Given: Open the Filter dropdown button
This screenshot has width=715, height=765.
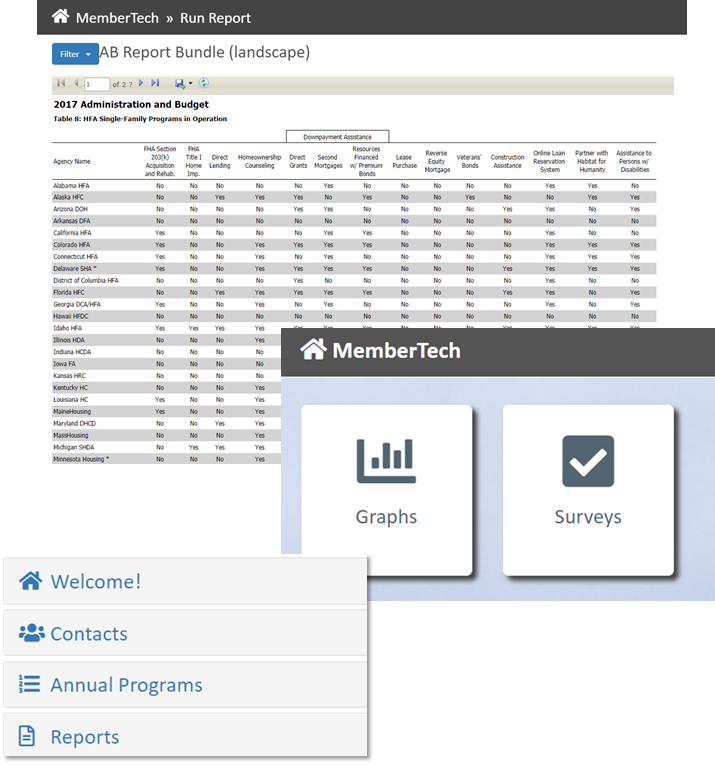Looking at the screenshot, I should [x=75, y=54].
